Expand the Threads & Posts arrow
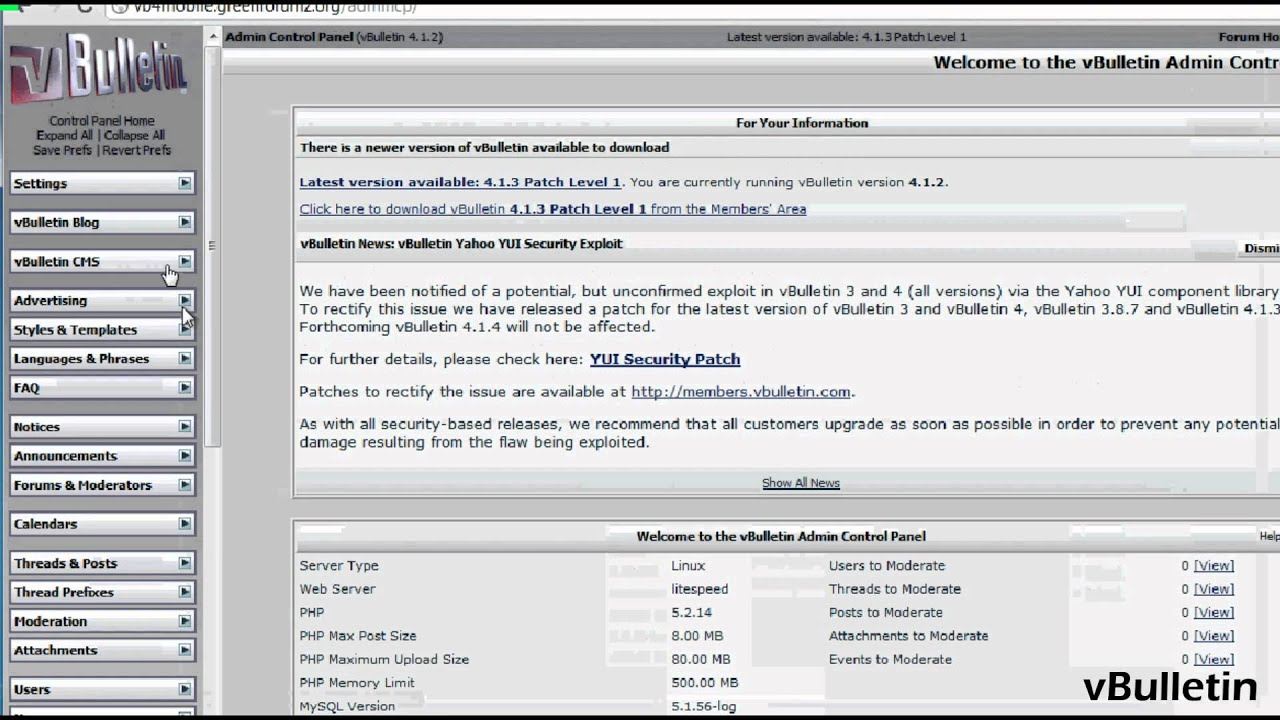Image resolution: width=1280 pixels, height=720 pixels. [185, 563]
